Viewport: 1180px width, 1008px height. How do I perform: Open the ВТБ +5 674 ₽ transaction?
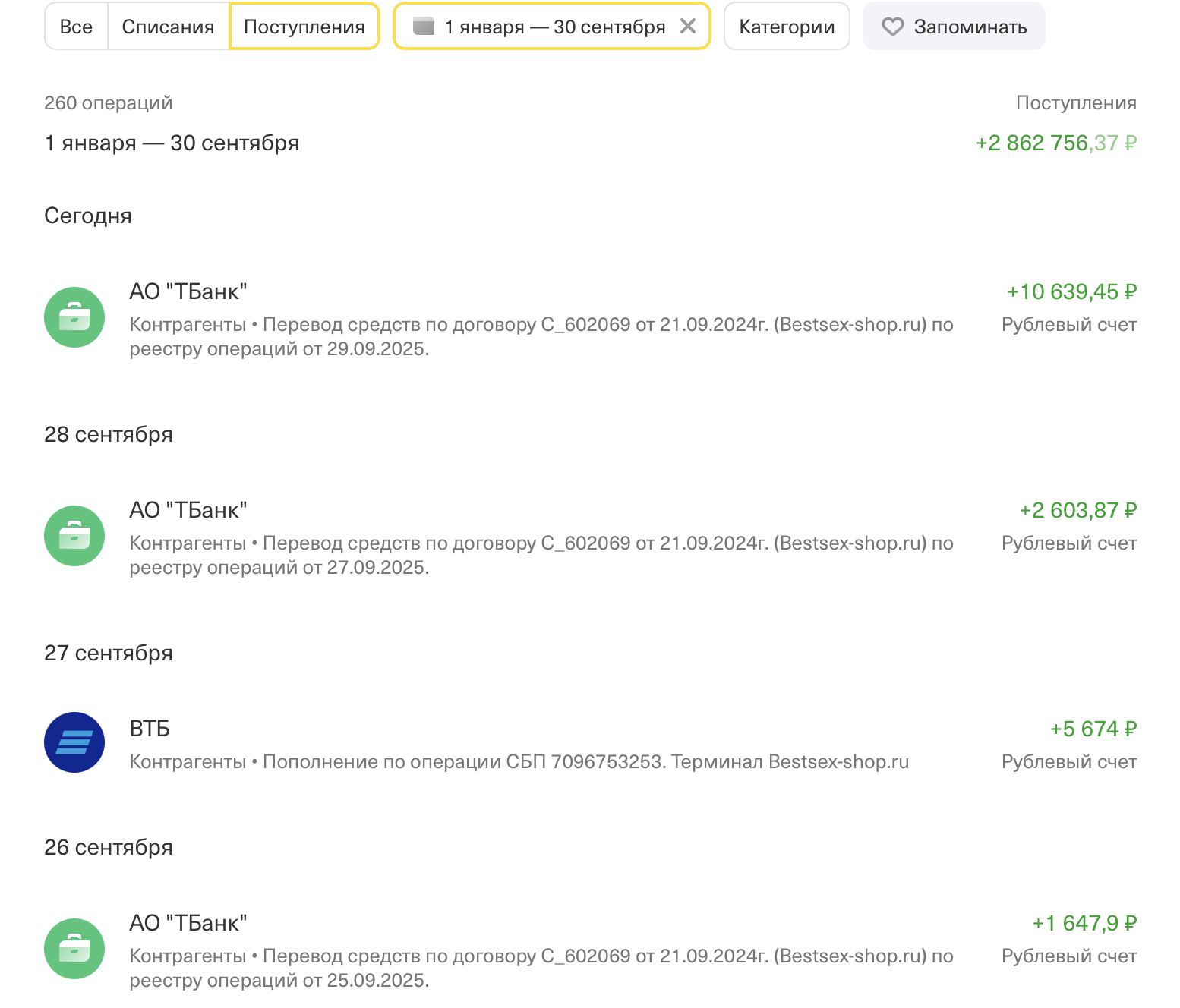tap(1093, 729)
